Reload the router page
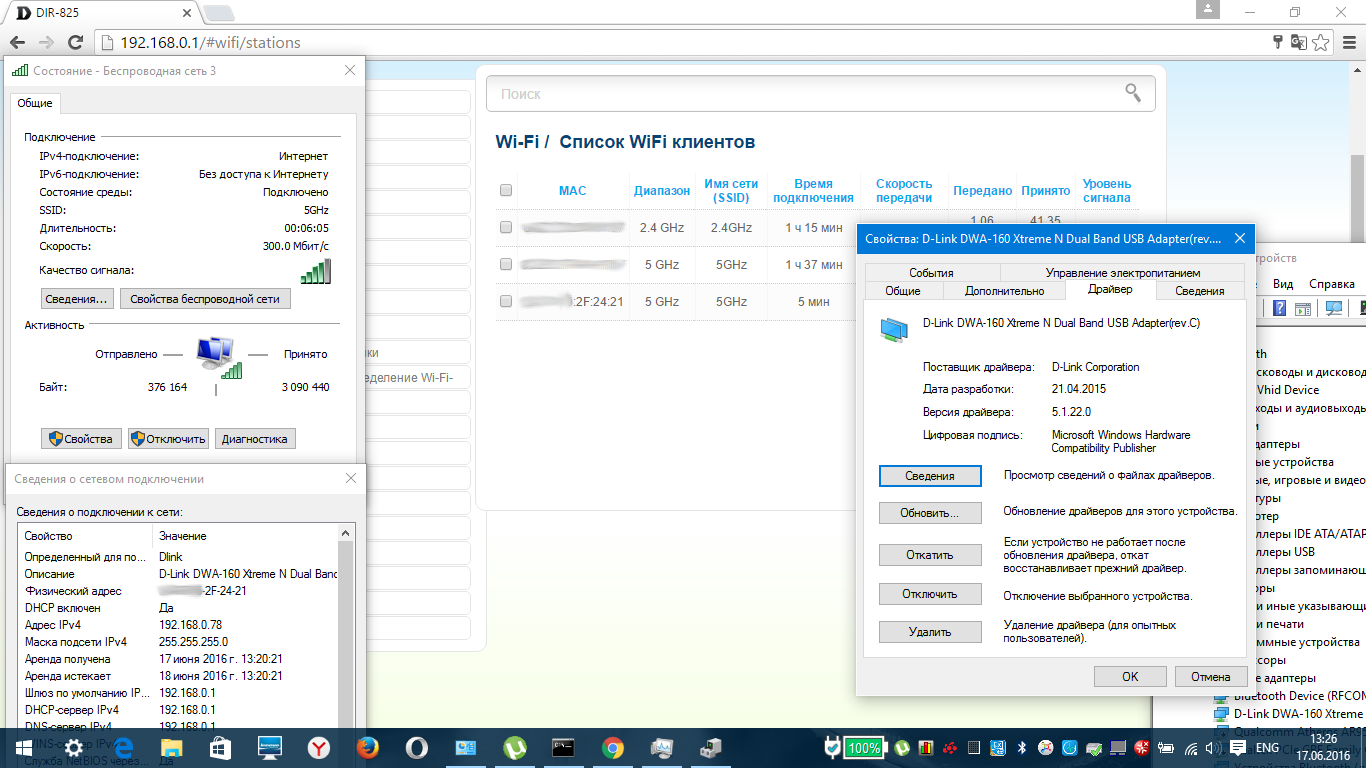1366x768 pixels. pyautogui.click(x=75, y=42)
